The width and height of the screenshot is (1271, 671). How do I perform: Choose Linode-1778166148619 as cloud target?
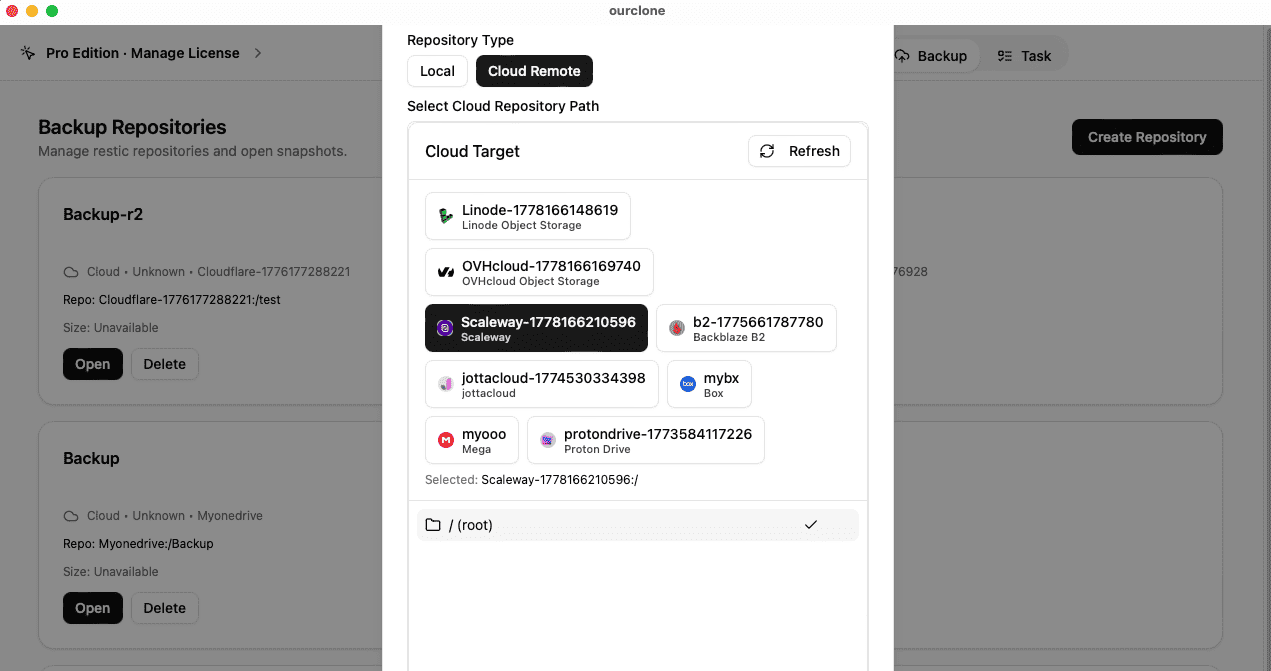tap(528, 216)
